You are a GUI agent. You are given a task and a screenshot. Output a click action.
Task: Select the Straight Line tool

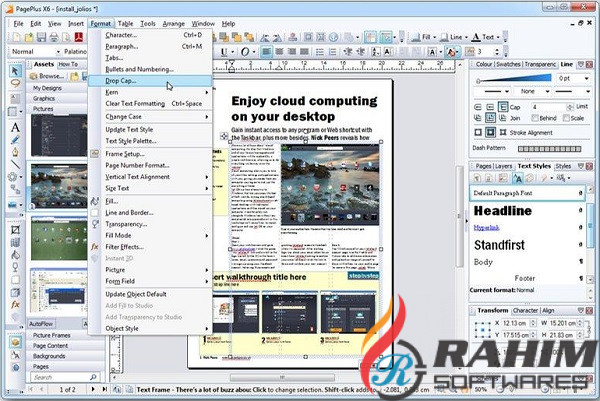click(x=15, y=164)
